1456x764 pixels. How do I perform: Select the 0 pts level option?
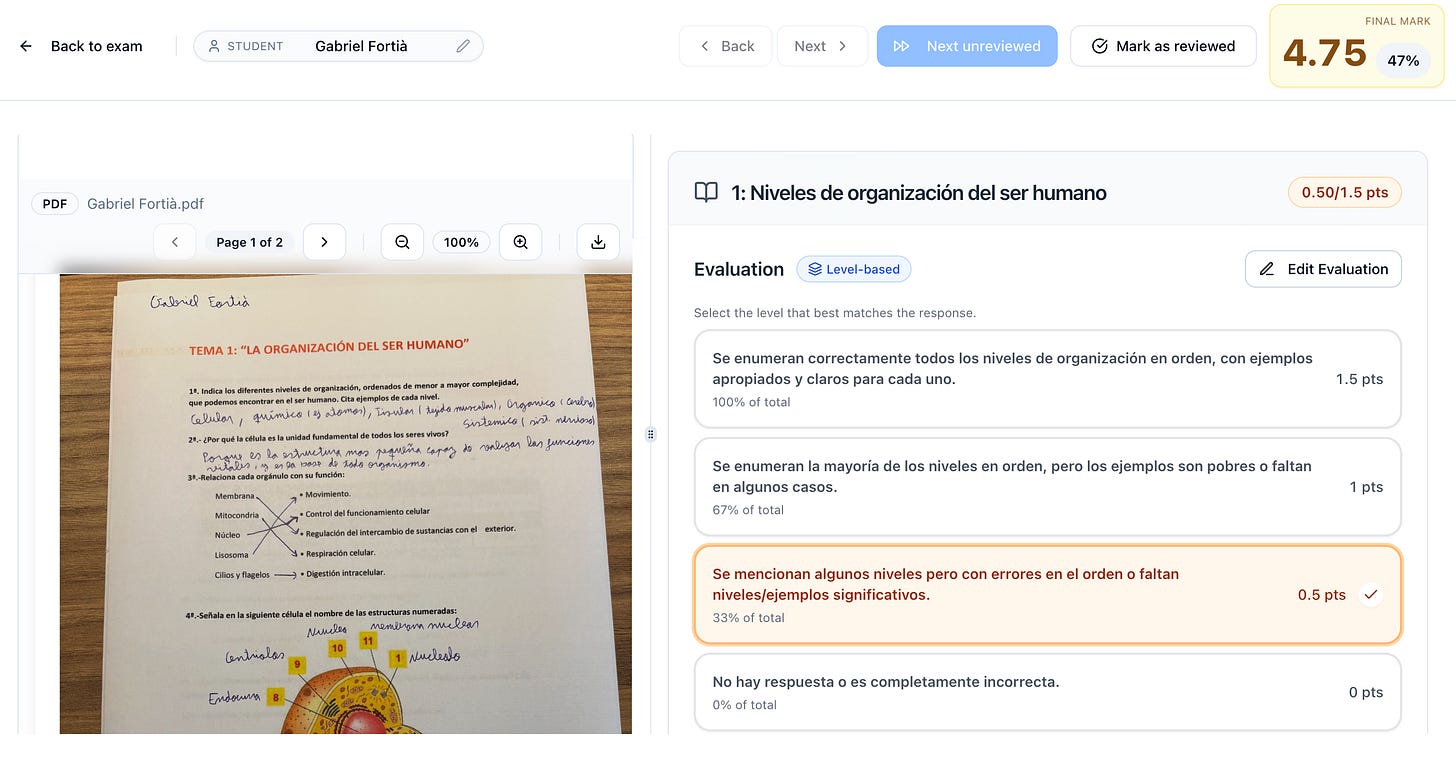click(x=1047, y=692)
